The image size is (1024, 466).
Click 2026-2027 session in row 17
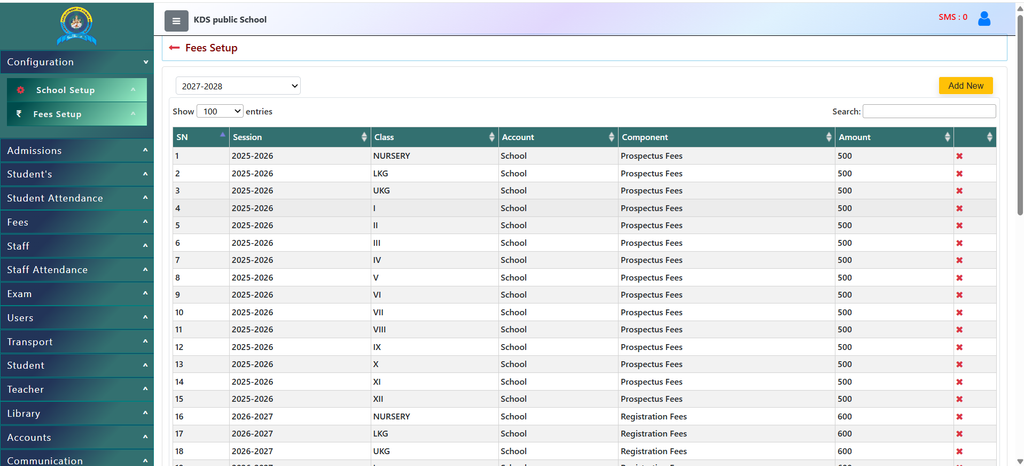(x=252, y=434)
